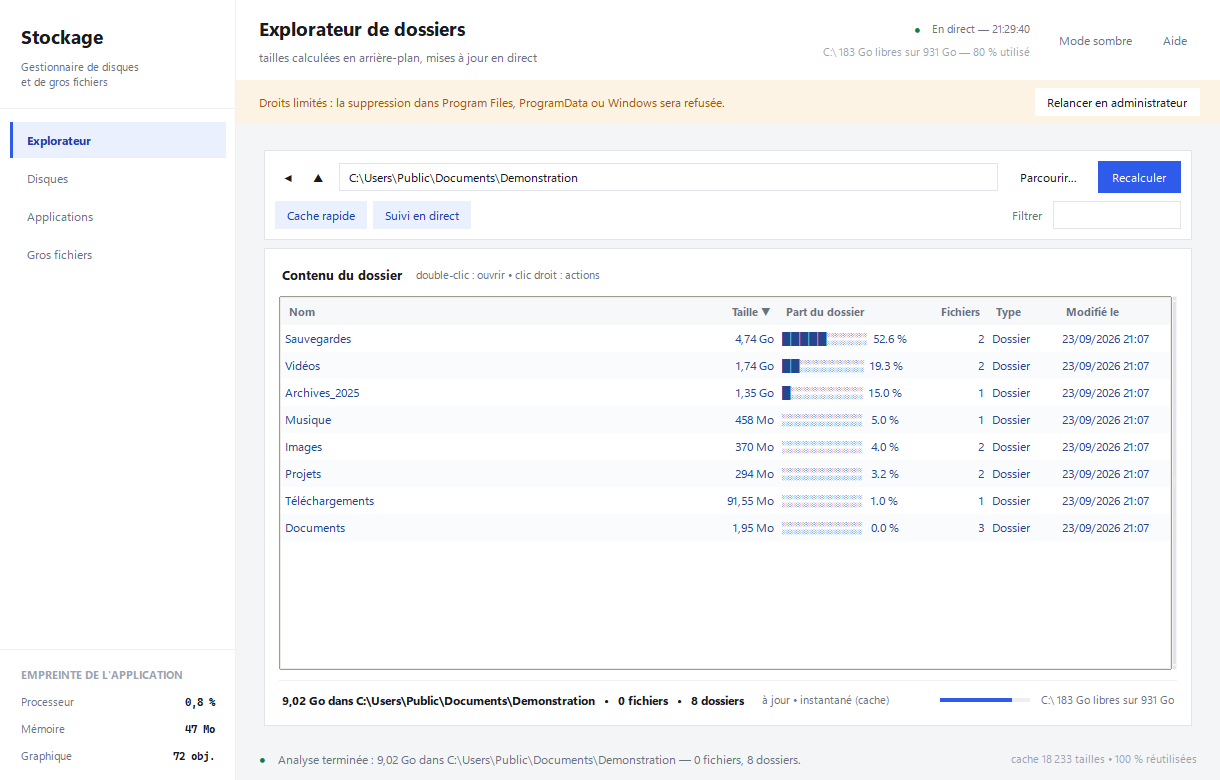This screenshot has height=780, width=1220.
Task: Click the 1,95 Mo size value
Action: [x=753, y=528]
